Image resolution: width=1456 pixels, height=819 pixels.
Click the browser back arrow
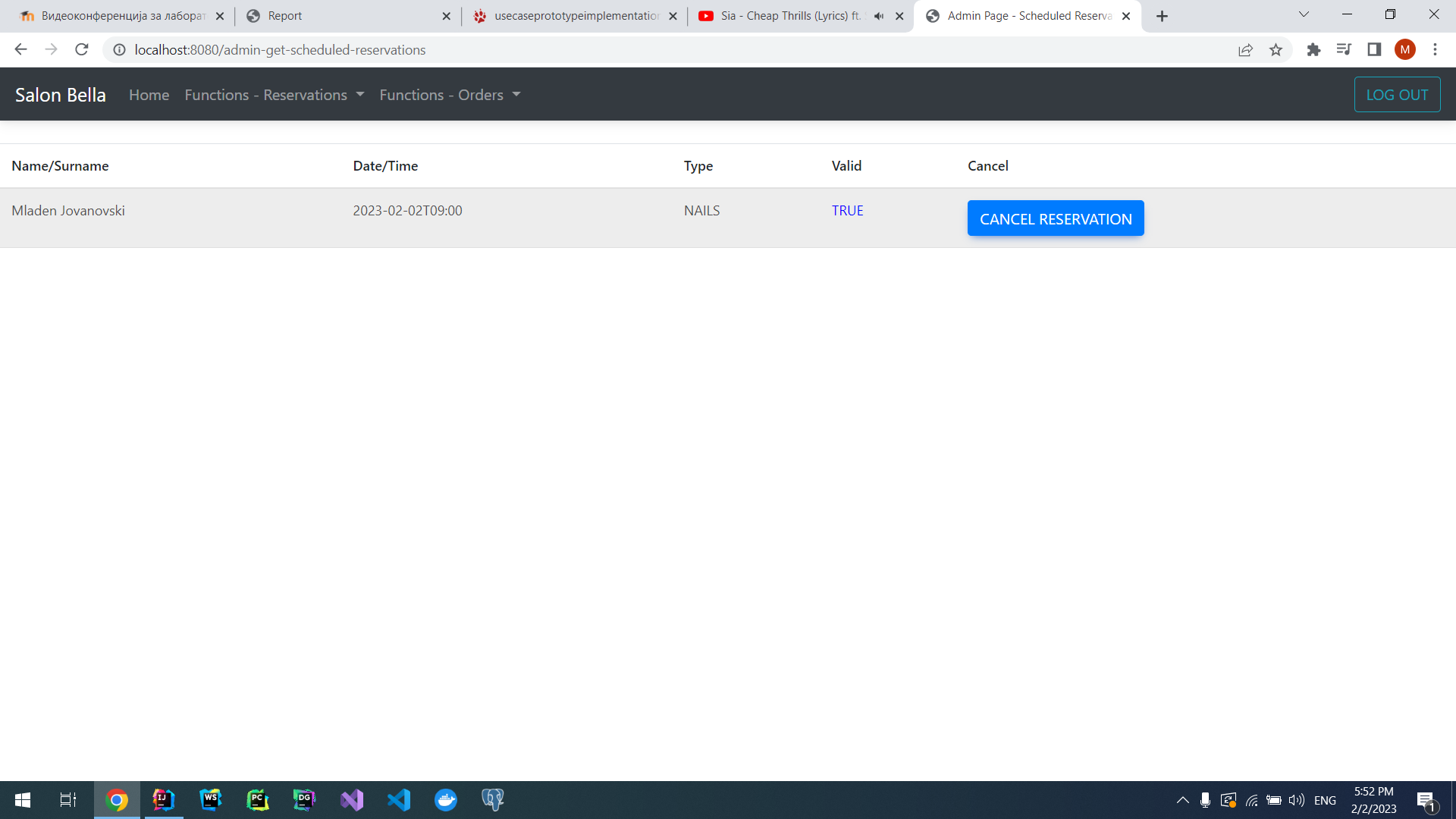point(20,50)
